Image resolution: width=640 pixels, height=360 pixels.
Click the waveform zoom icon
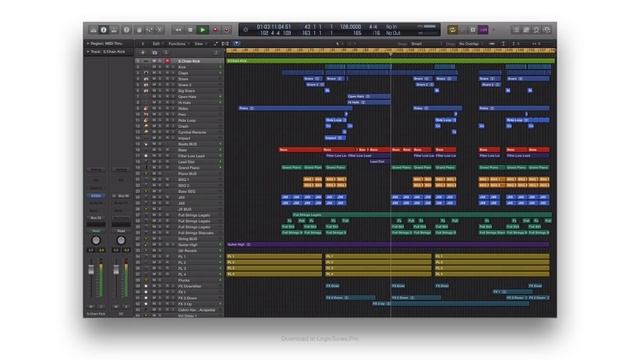click(492, 43)
